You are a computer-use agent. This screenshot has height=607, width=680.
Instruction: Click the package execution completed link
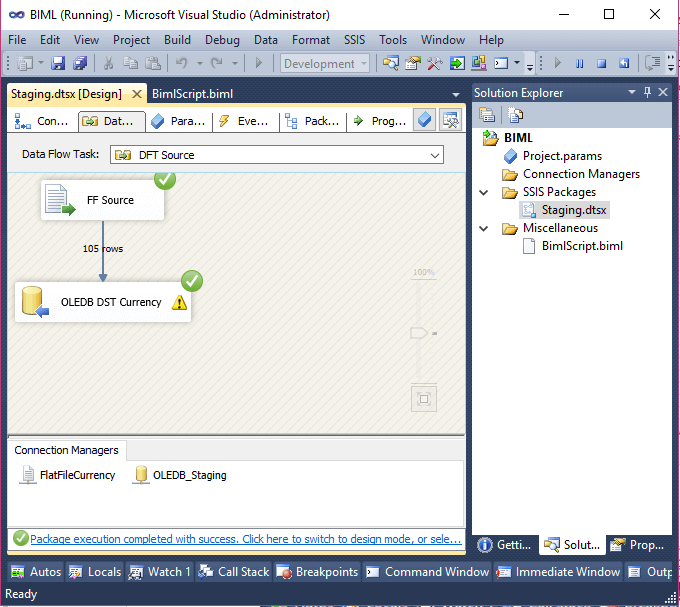pos(245,539)
